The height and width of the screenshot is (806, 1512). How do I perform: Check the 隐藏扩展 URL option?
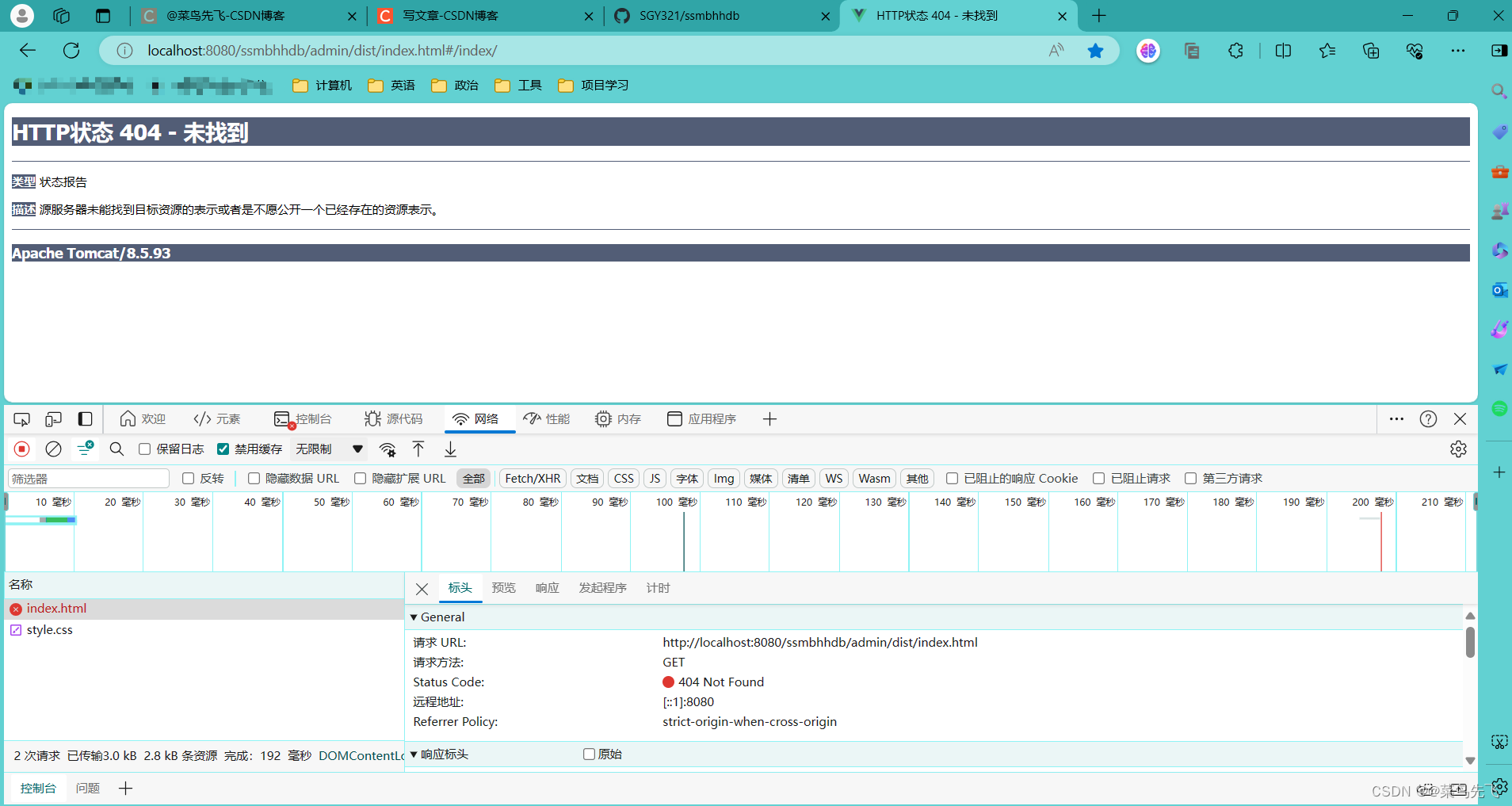point(360,479)
